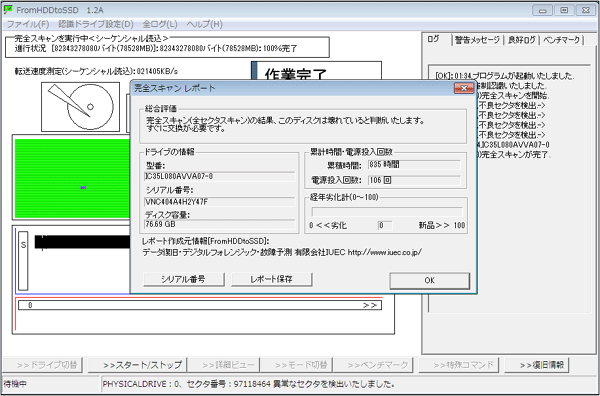The image size is (600, 396).
Task: Click the >> arrows on position bar
Action: coord(370,305)
